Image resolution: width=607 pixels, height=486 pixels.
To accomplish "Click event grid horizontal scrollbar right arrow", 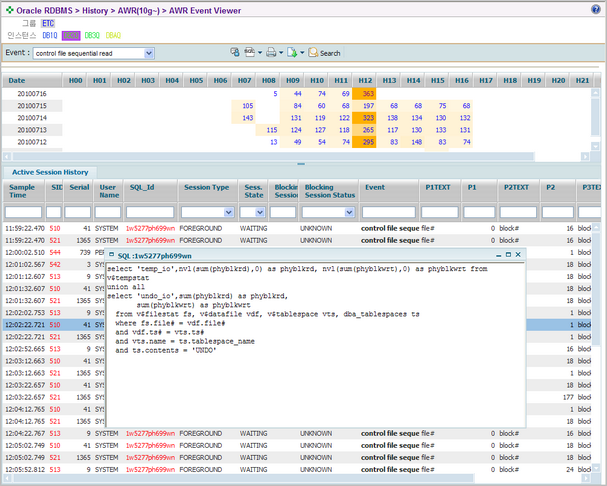I will [x=585, y=156].
